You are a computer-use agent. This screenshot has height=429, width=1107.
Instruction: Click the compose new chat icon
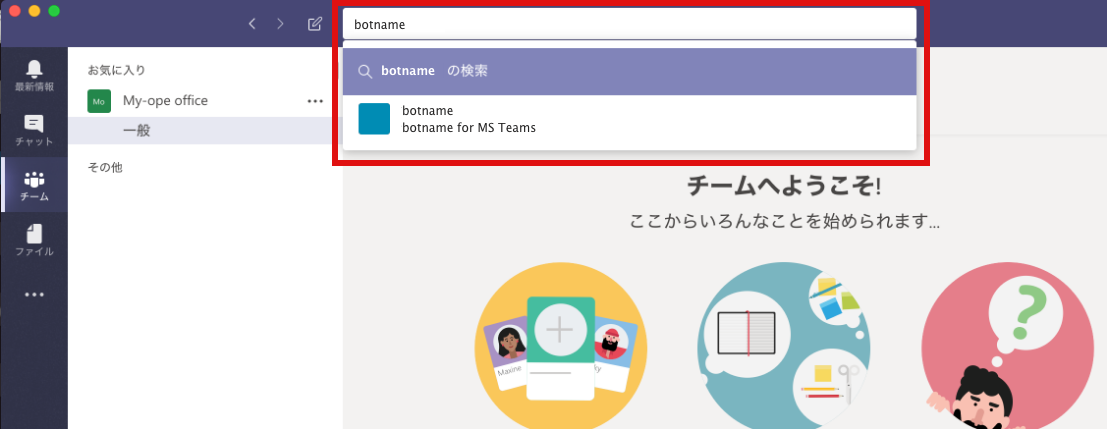coord(315,24)
